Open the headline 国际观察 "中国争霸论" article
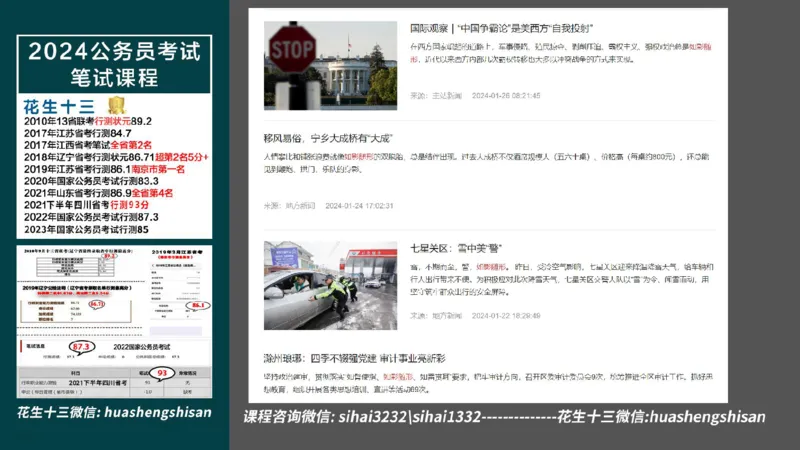 [502, 29]
